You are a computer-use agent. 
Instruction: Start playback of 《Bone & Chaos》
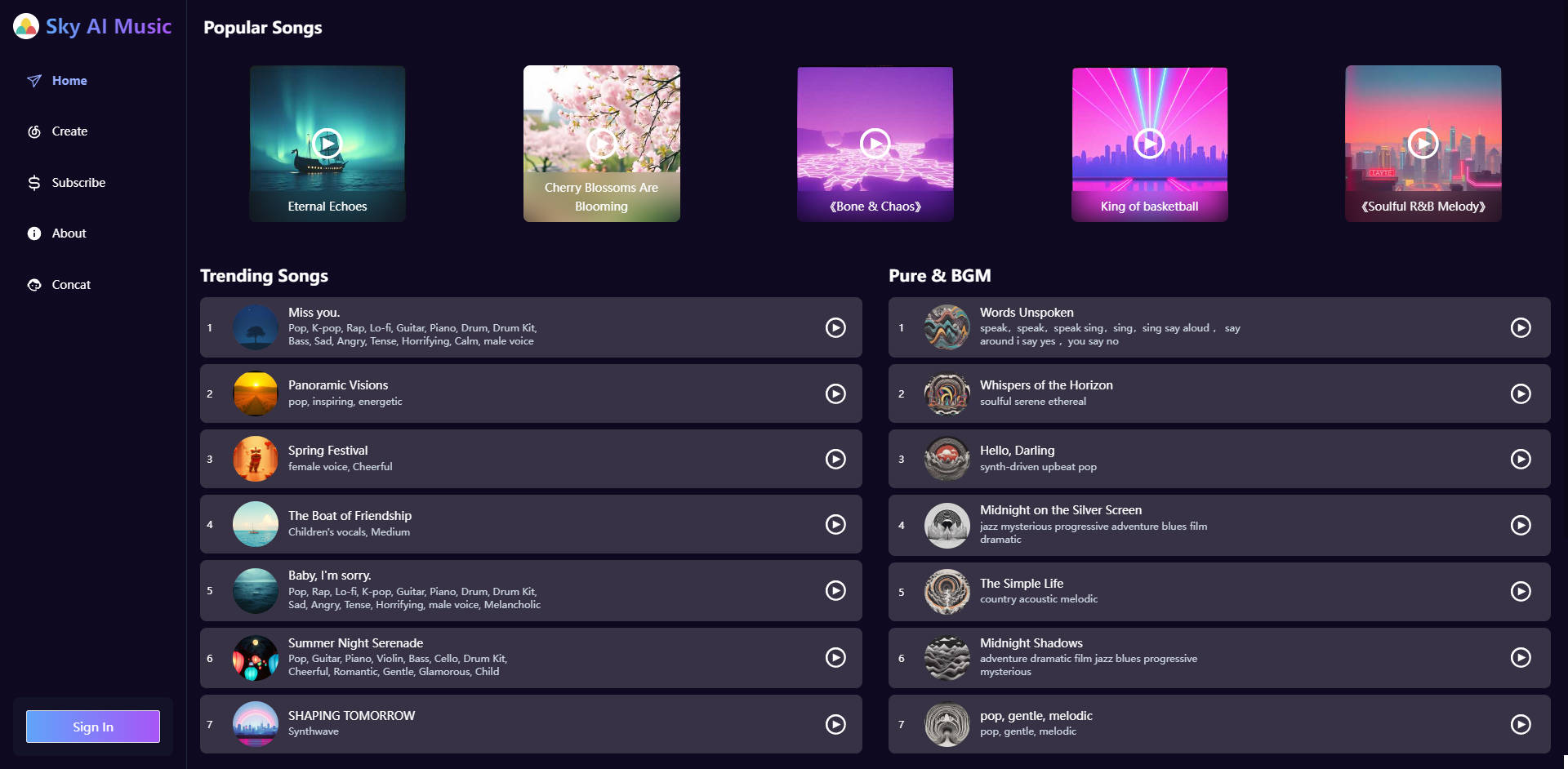(875, 143)
